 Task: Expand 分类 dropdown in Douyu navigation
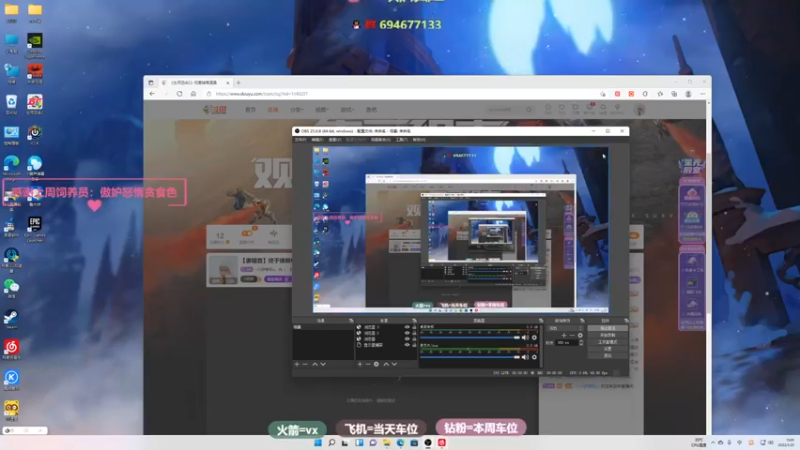(296, 109)
